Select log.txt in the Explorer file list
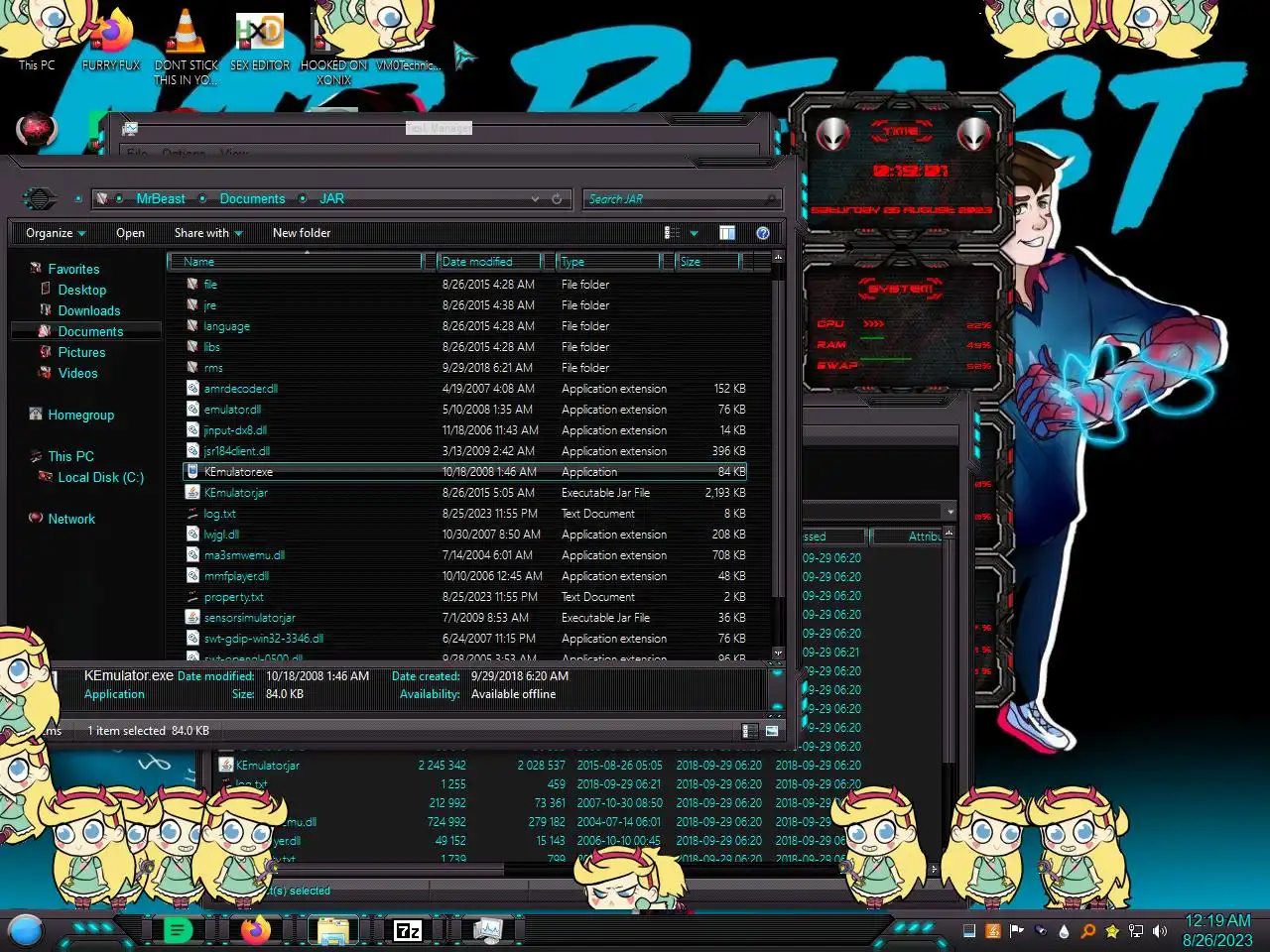Image resolution: width=1270 pixels, height=952 pixels. [466, 514]
